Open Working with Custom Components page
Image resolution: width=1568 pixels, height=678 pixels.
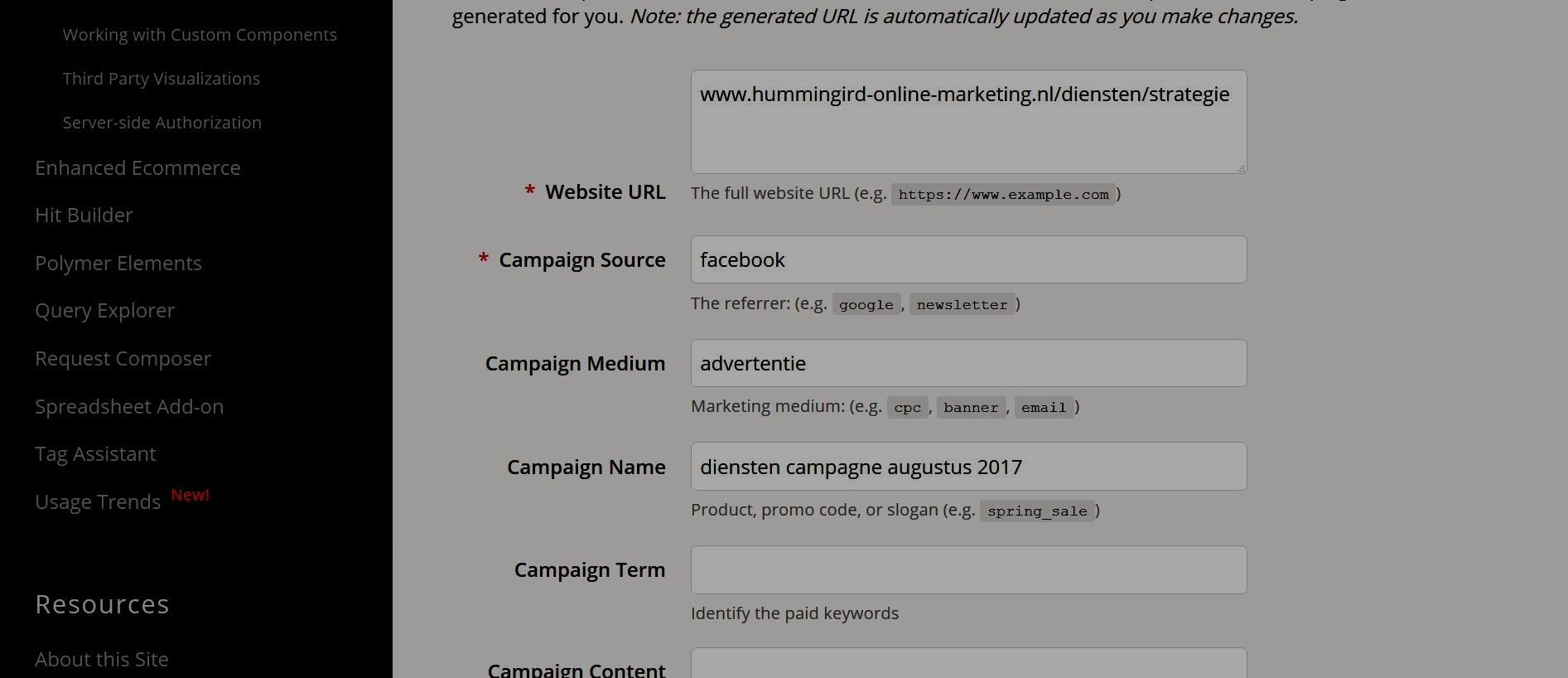(x=200, y=35)
